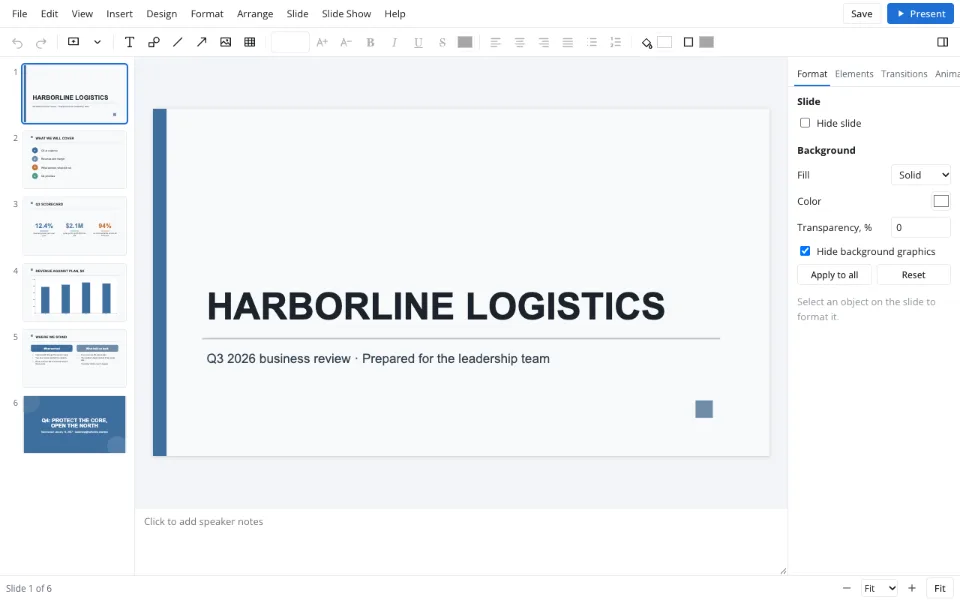Select the Arrow tool
Viewport: 960px width, 600px height.
coord(201,42)
